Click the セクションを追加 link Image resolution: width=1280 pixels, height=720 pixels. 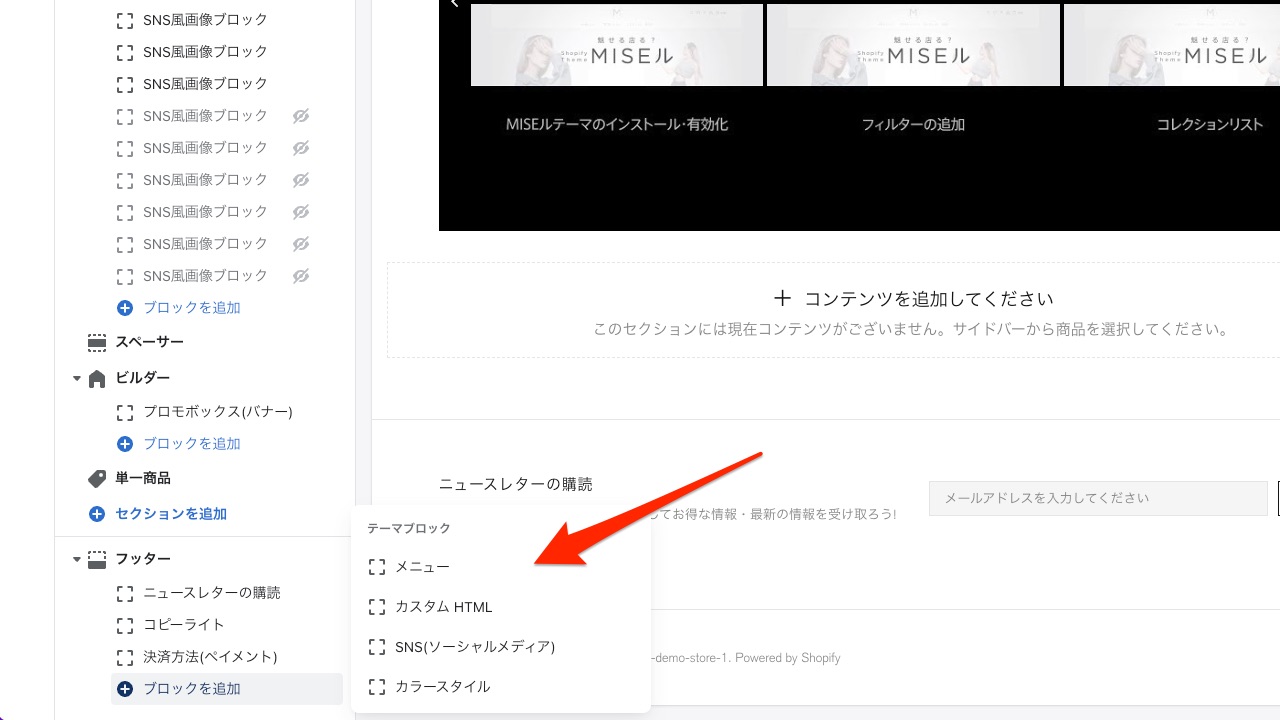click(171, 514)
